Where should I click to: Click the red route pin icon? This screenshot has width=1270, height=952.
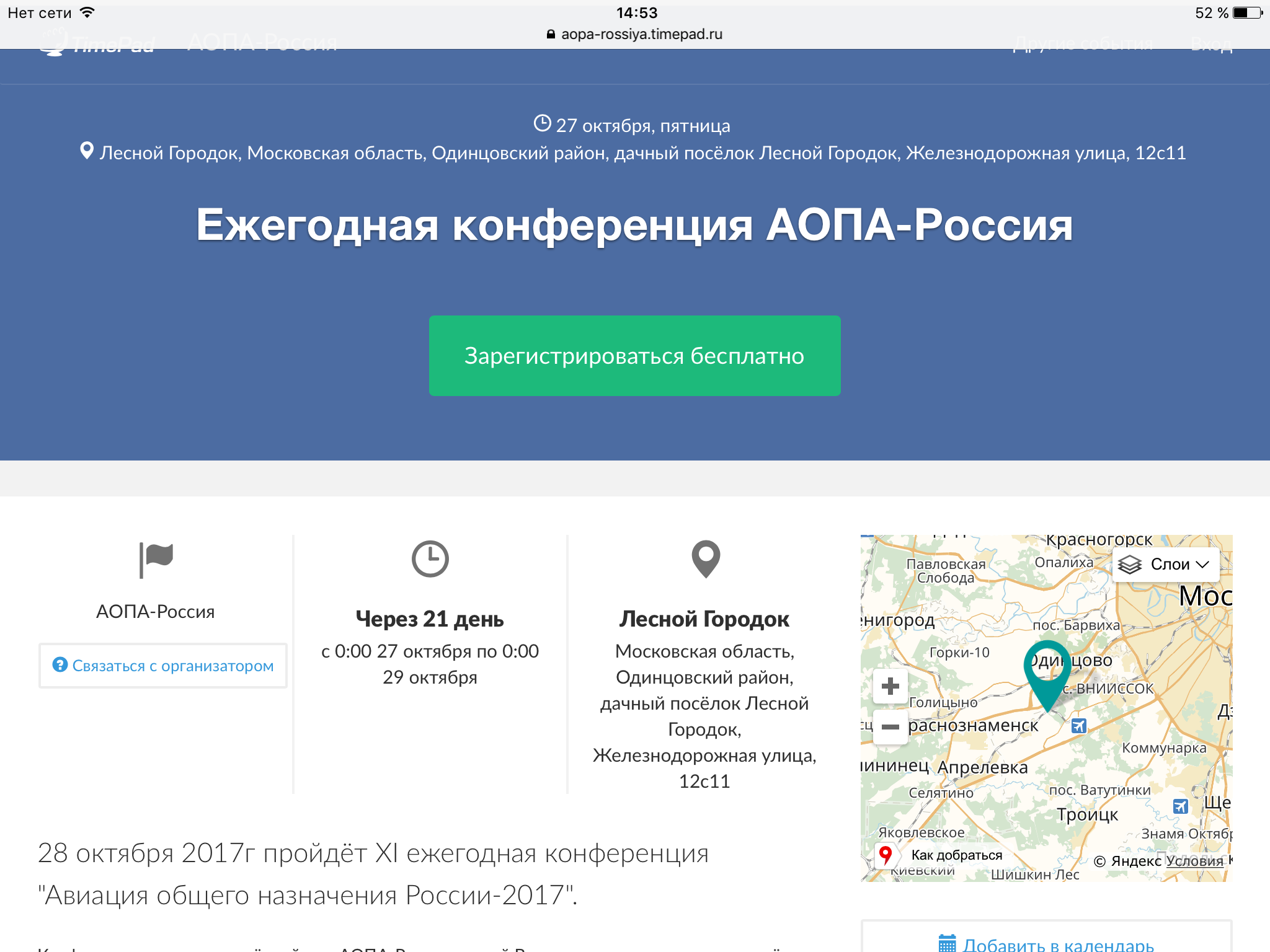(x=886, y=855)
